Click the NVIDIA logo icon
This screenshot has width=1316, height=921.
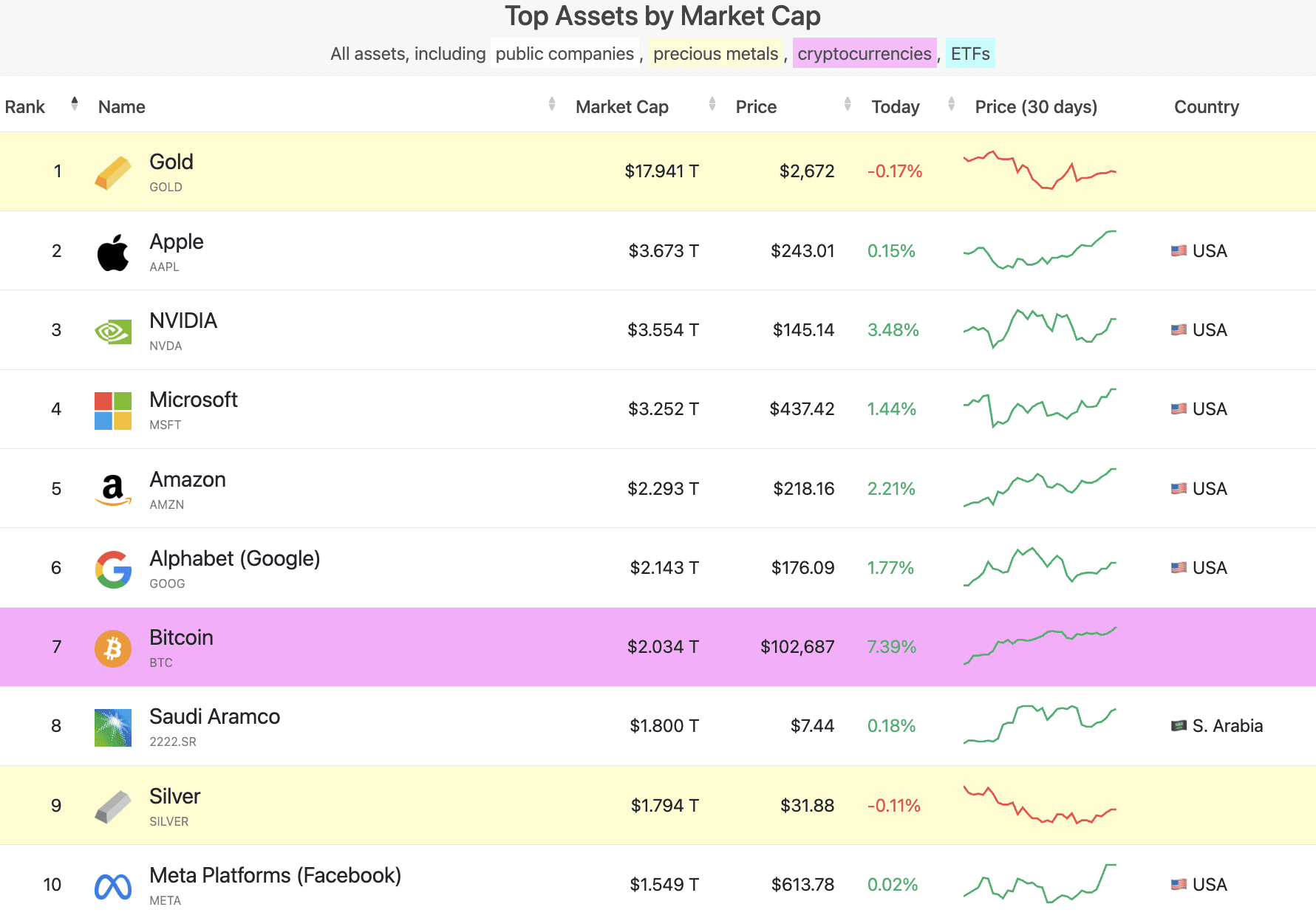[x=113, y=331]
